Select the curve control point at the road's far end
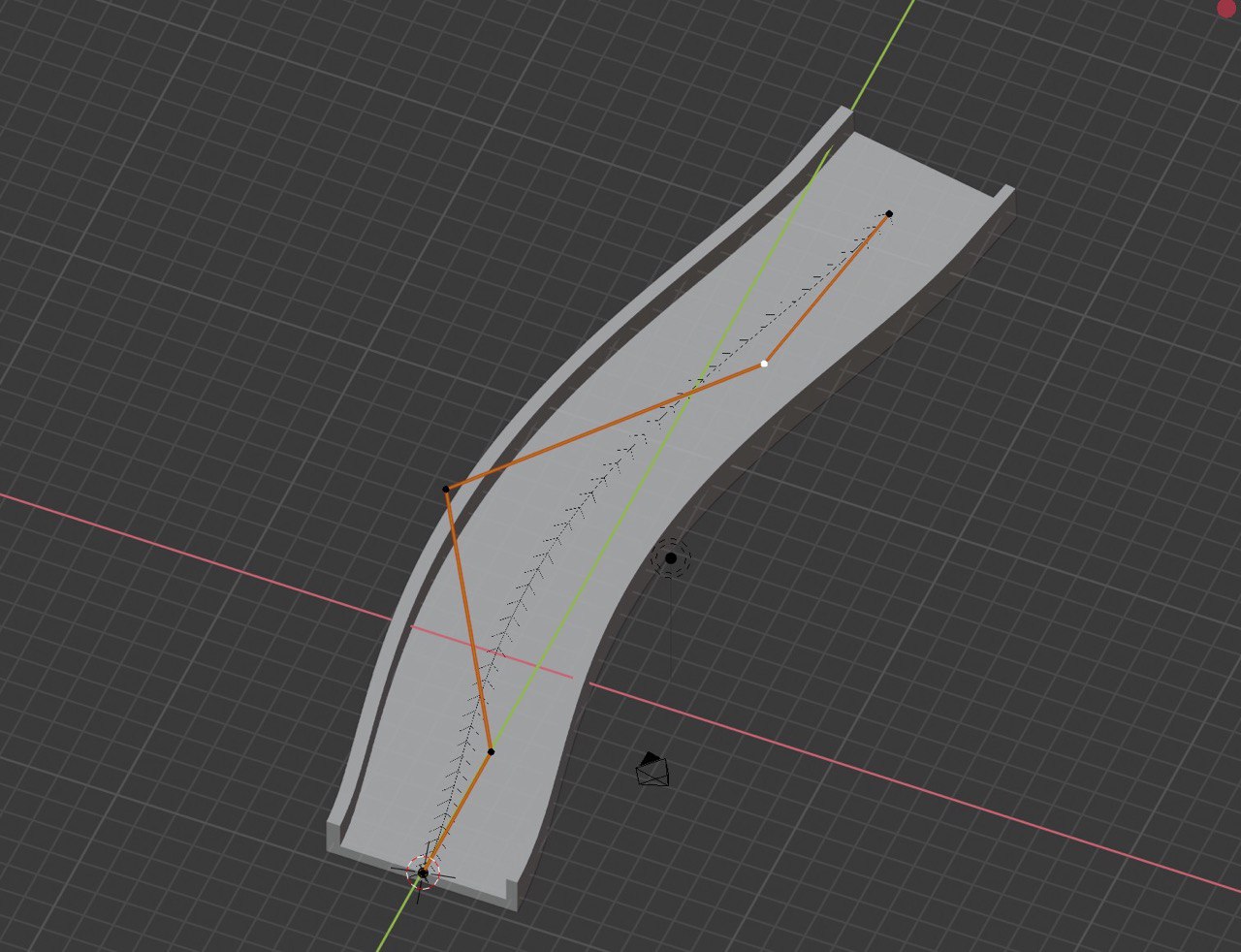 pyautogui.click(x=889, y=213)
